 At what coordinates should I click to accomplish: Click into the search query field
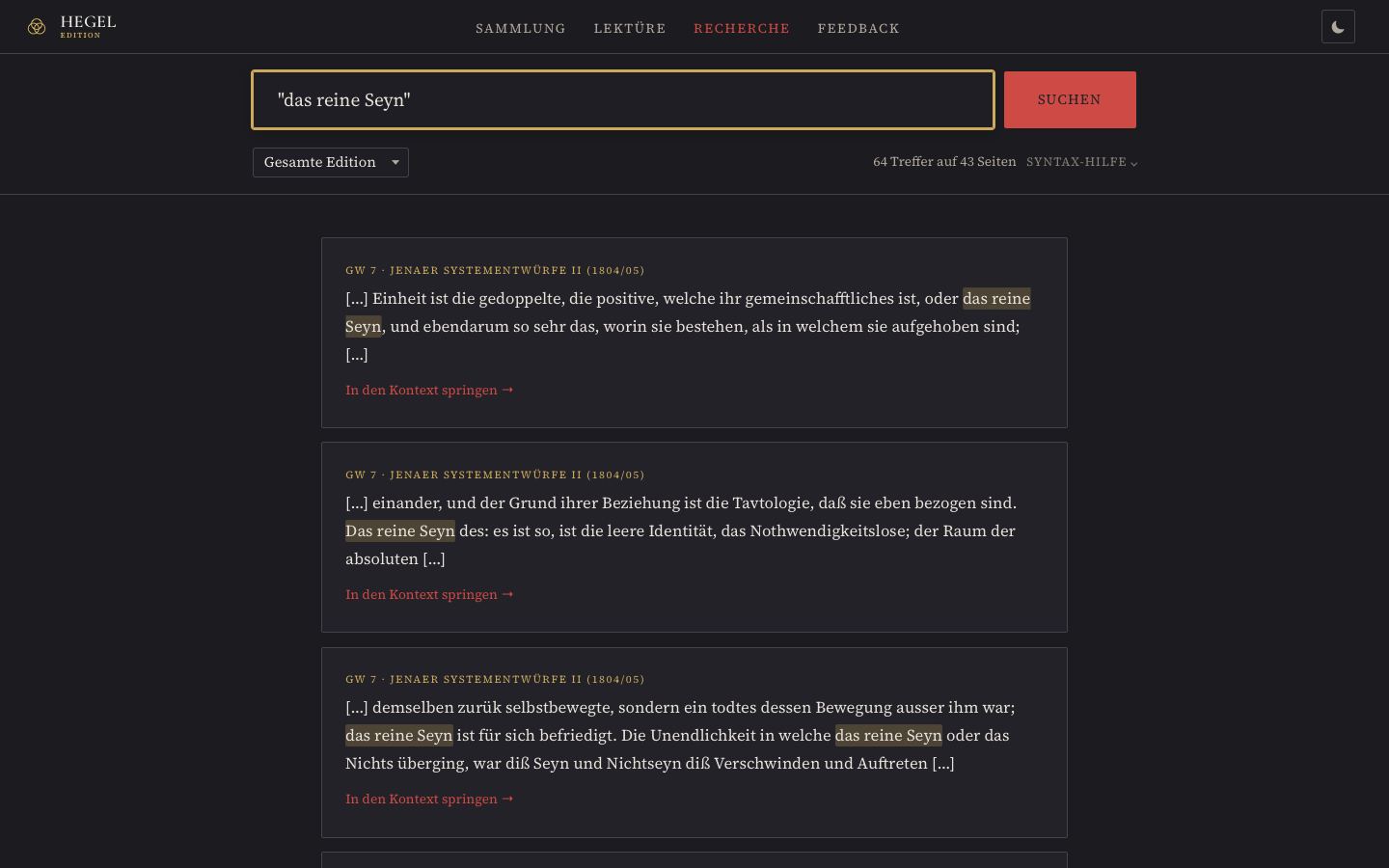pyautogui.click(x=623, y=99)
